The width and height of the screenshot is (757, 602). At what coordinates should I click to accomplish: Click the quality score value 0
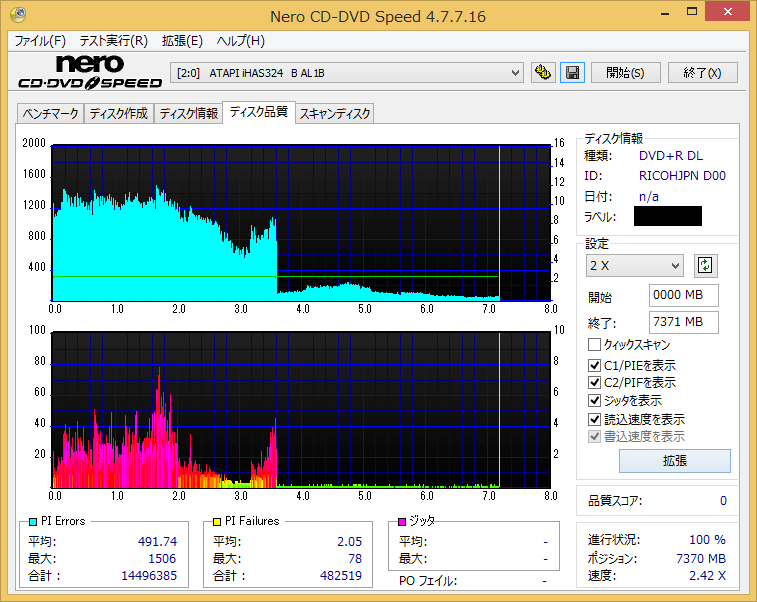[723, 501]
